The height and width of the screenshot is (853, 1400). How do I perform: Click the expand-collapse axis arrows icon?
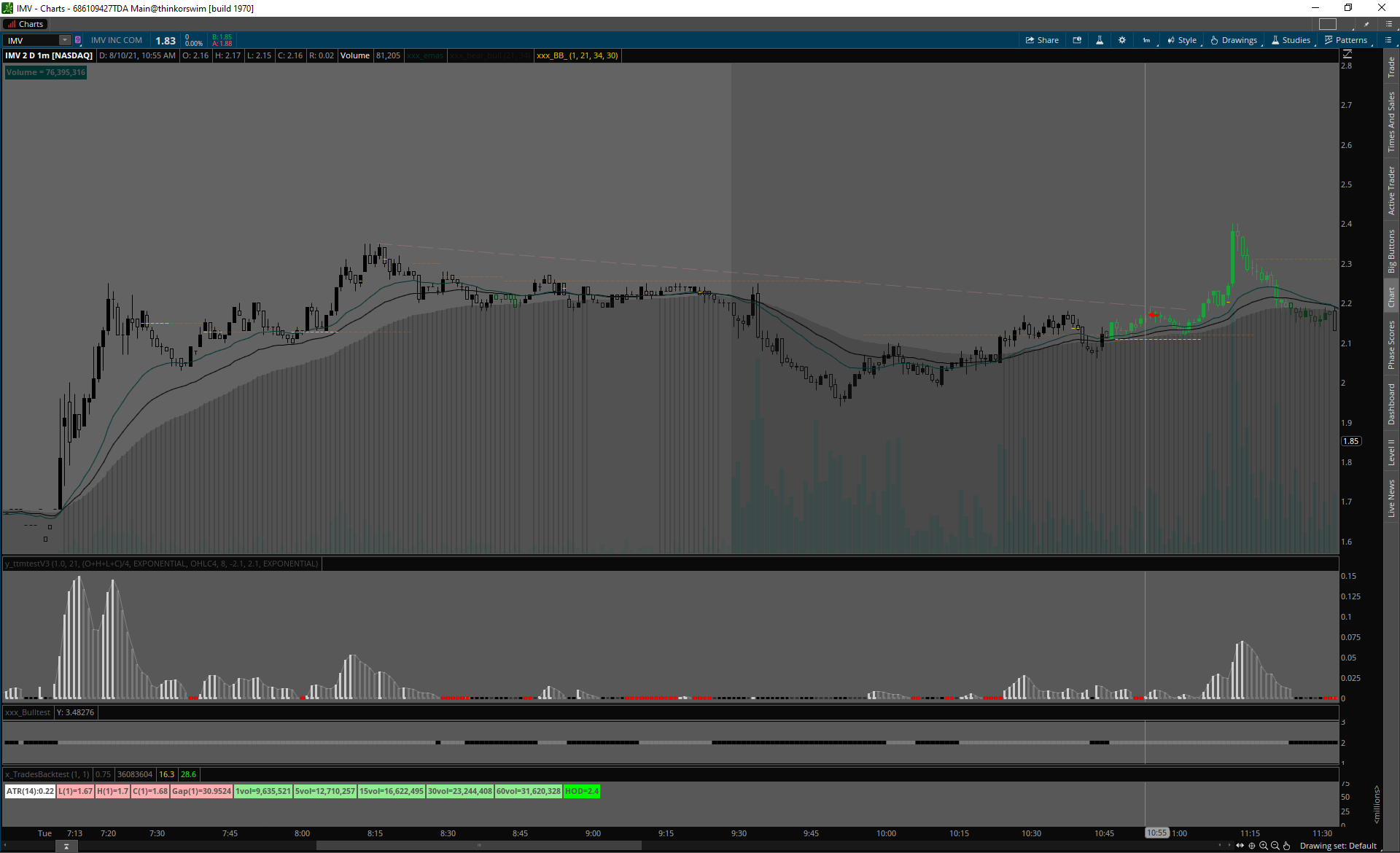click(x=1240, y=846)
